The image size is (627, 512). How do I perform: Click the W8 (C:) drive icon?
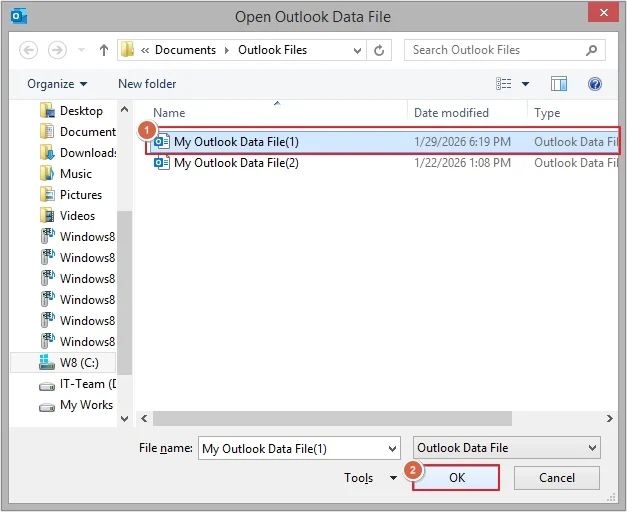click(47, 362)
